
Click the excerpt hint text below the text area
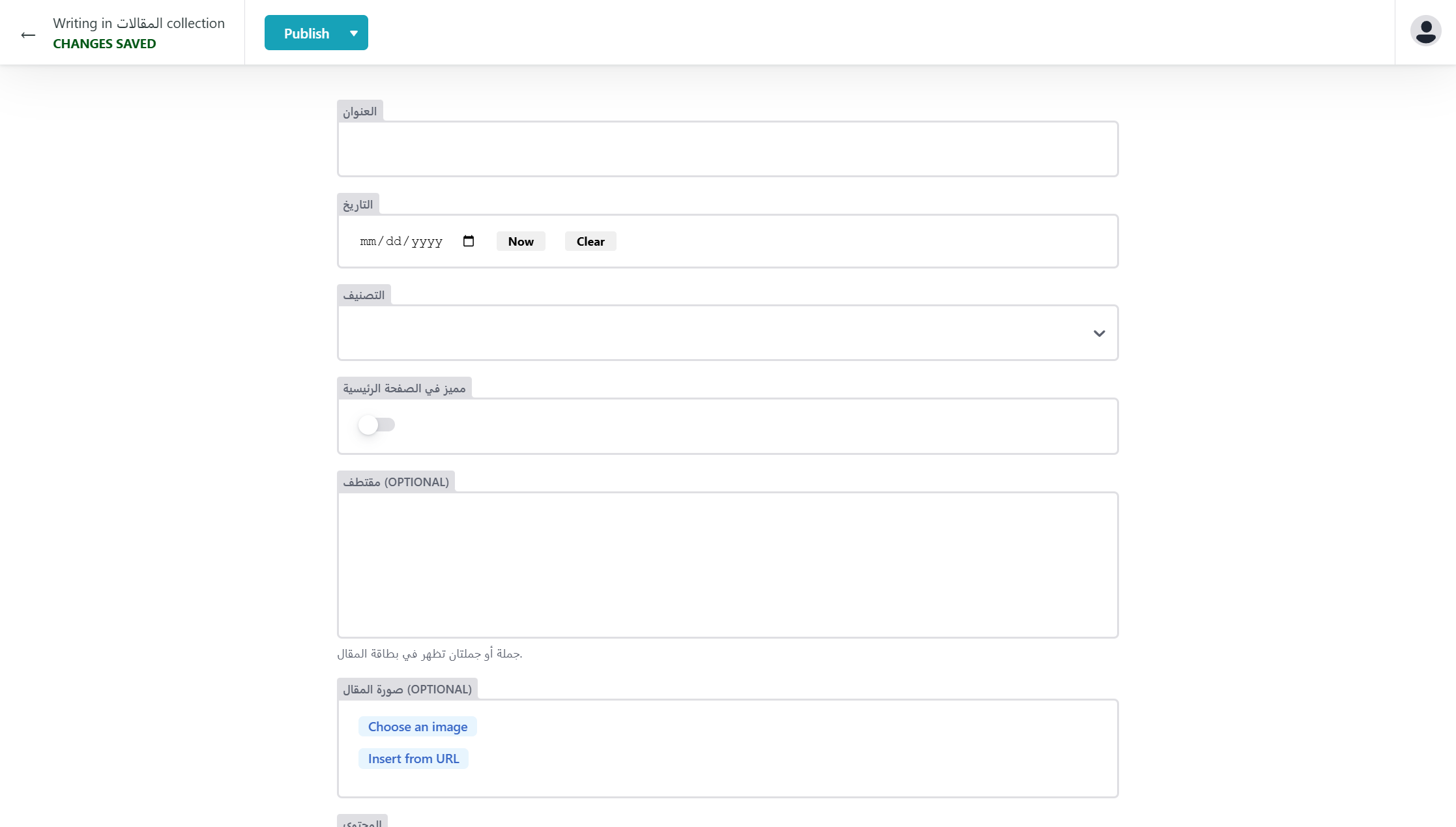point(430,654)
